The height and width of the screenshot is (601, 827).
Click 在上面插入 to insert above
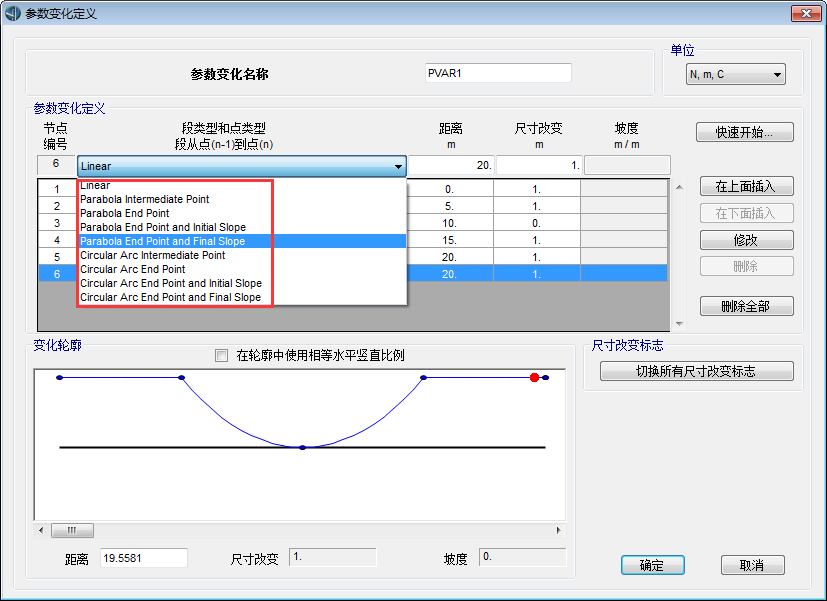pyautogui.click(x=746, y=186)
